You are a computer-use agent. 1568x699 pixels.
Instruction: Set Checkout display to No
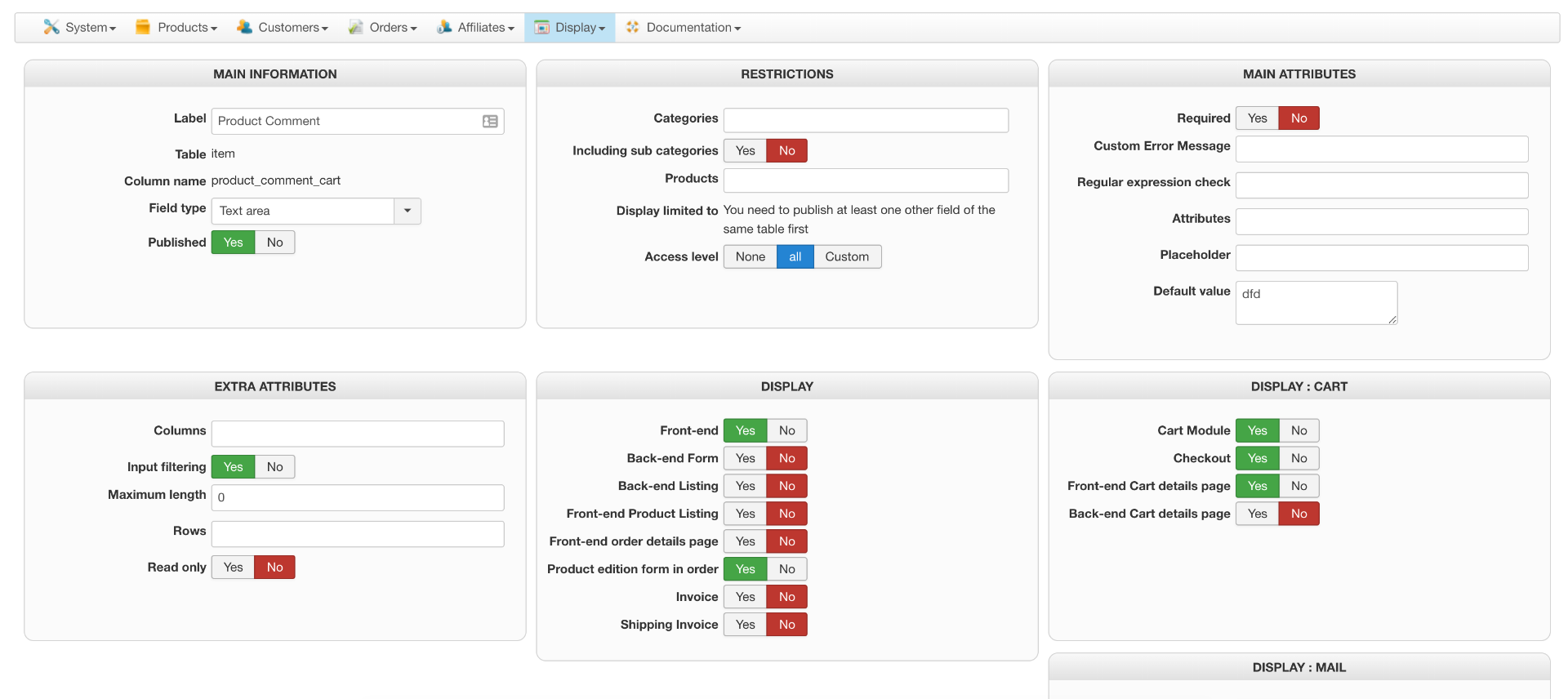pyautogui.click(x=1299, y=458)
